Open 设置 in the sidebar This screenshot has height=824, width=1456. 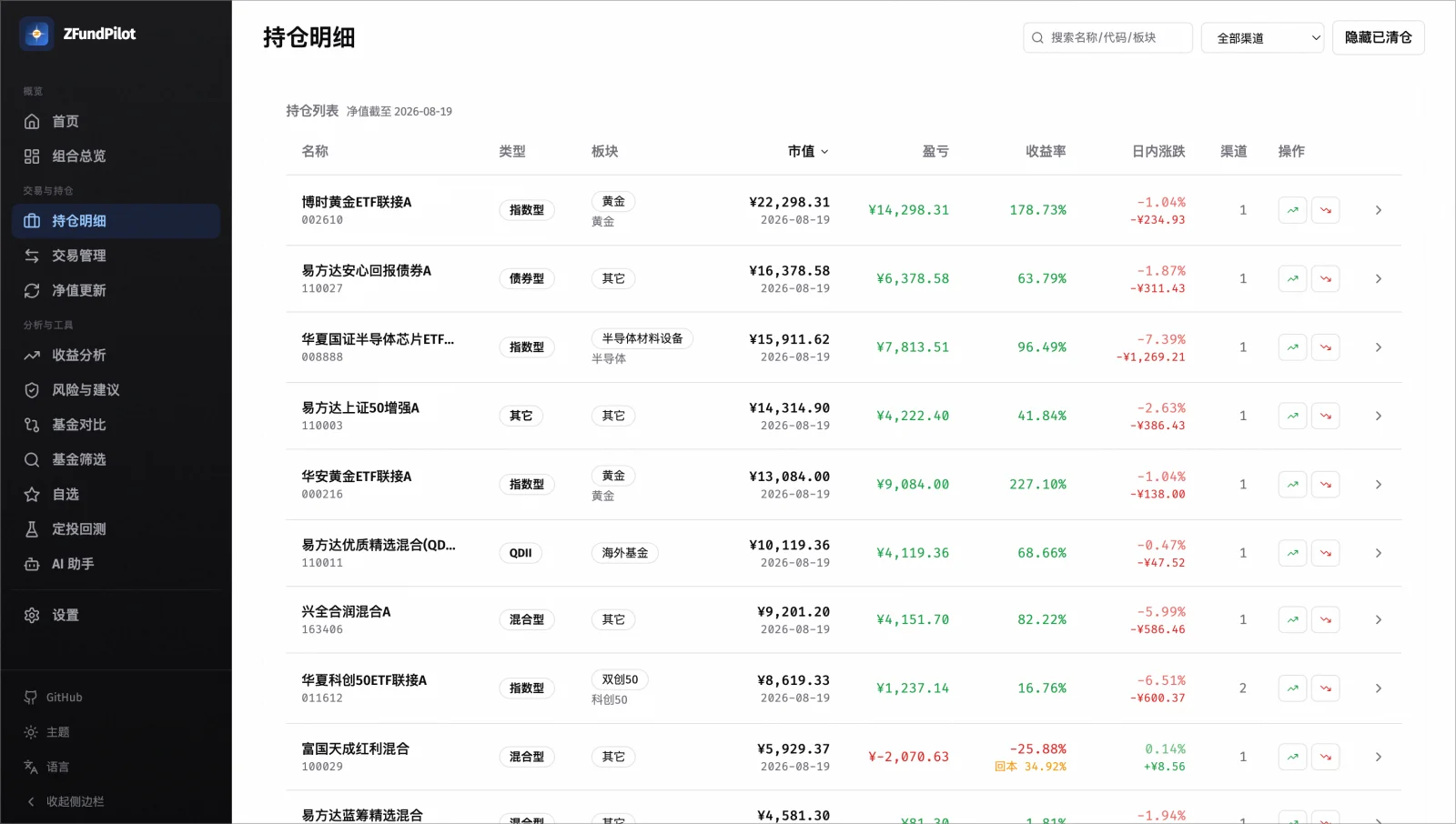point(116,615)
